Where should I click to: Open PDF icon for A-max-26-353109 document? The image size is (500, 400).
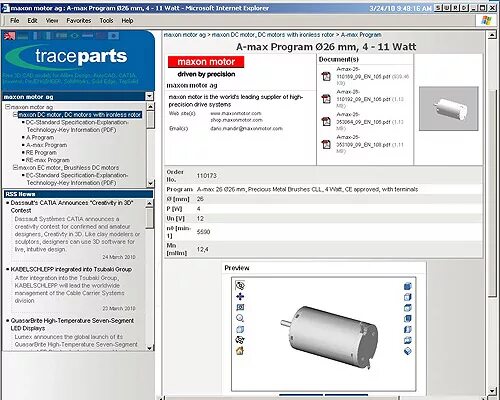(326, 144)
